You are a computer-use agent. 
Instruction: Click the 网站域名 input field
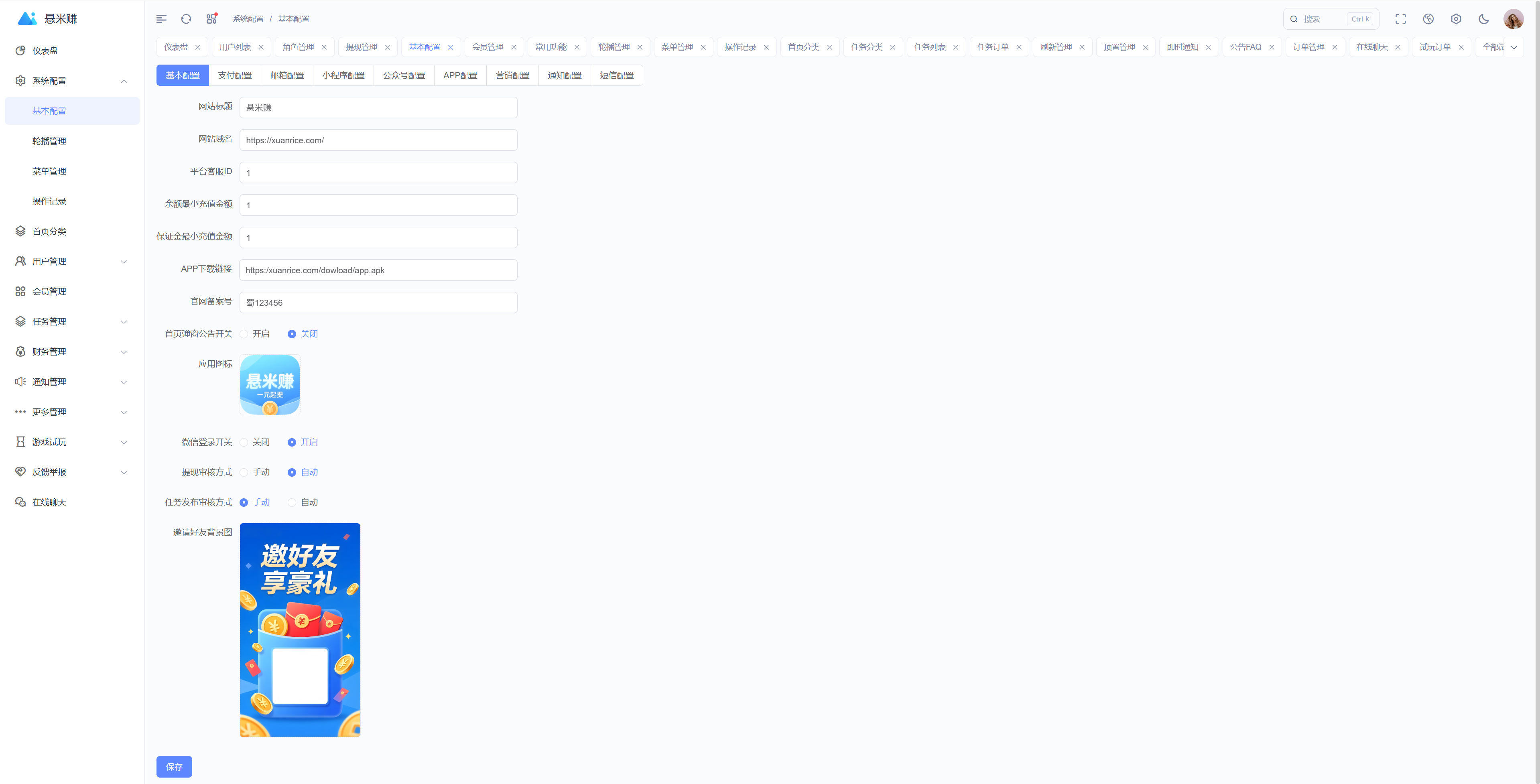378,140
